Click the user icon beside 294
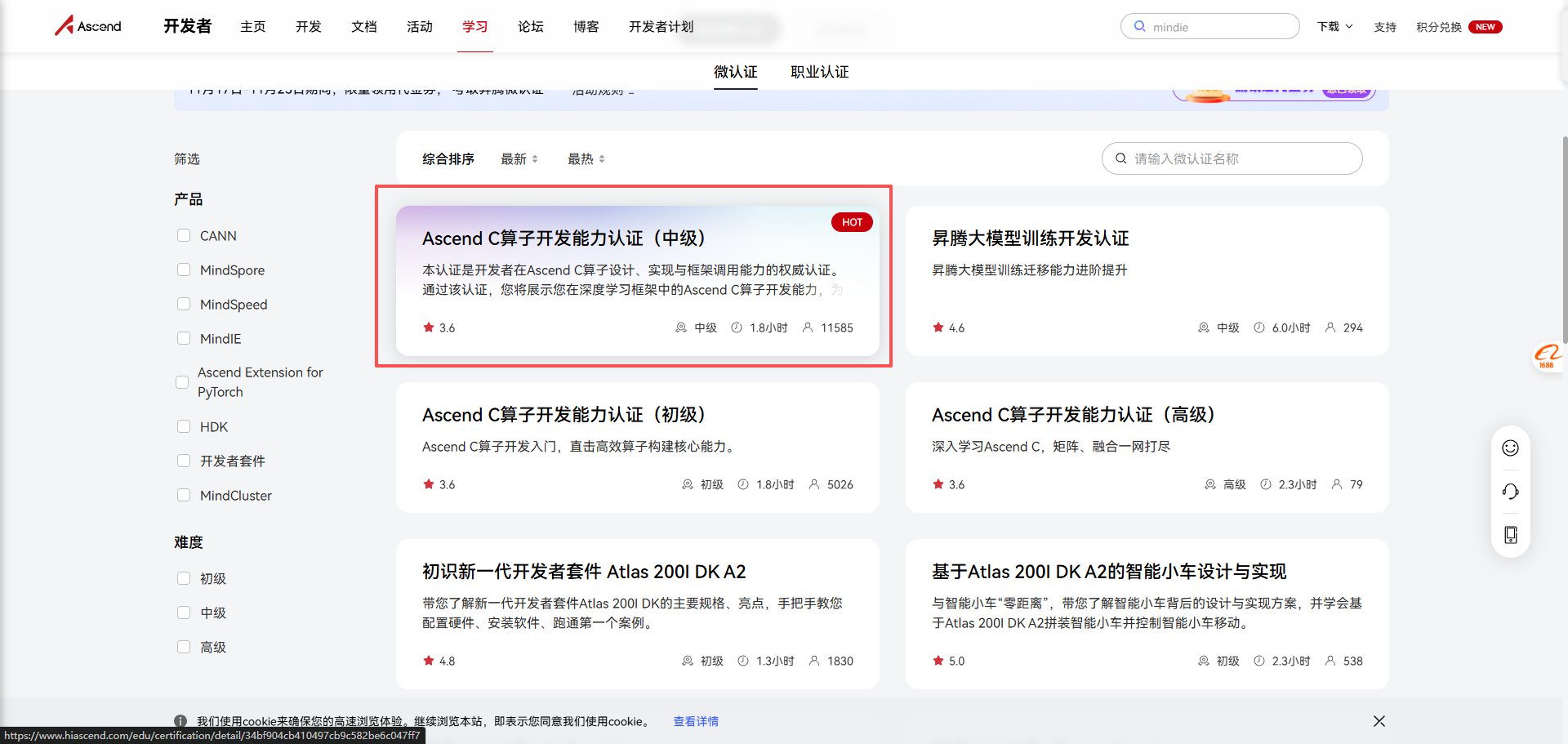This screenshot has height=744, width=1568. point(1330,327)
